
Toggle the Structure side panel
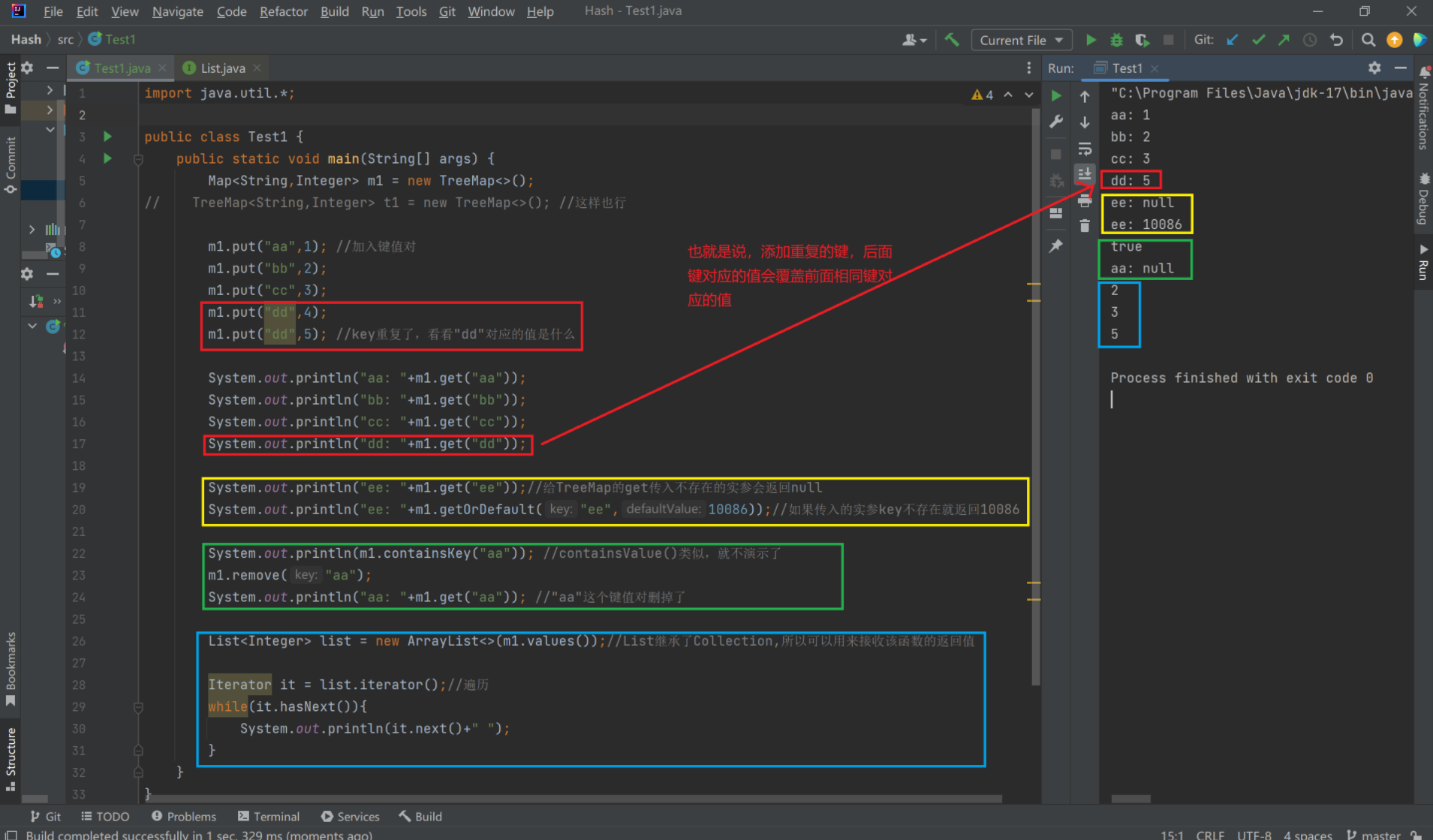point(11,758)
